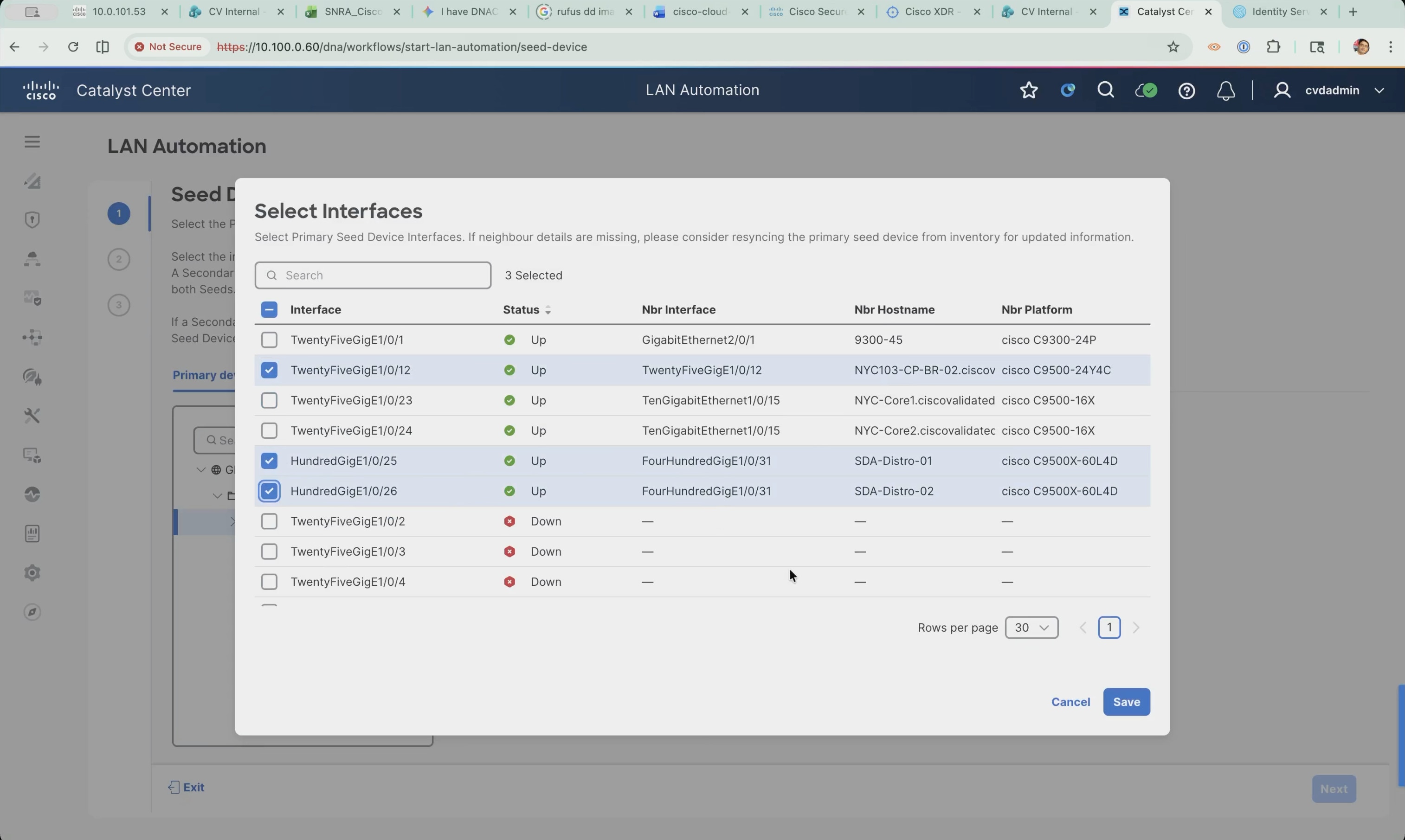Screen dimensions: 1405x840
Task: Go to next page of interface table
Action: [1136, 628]
